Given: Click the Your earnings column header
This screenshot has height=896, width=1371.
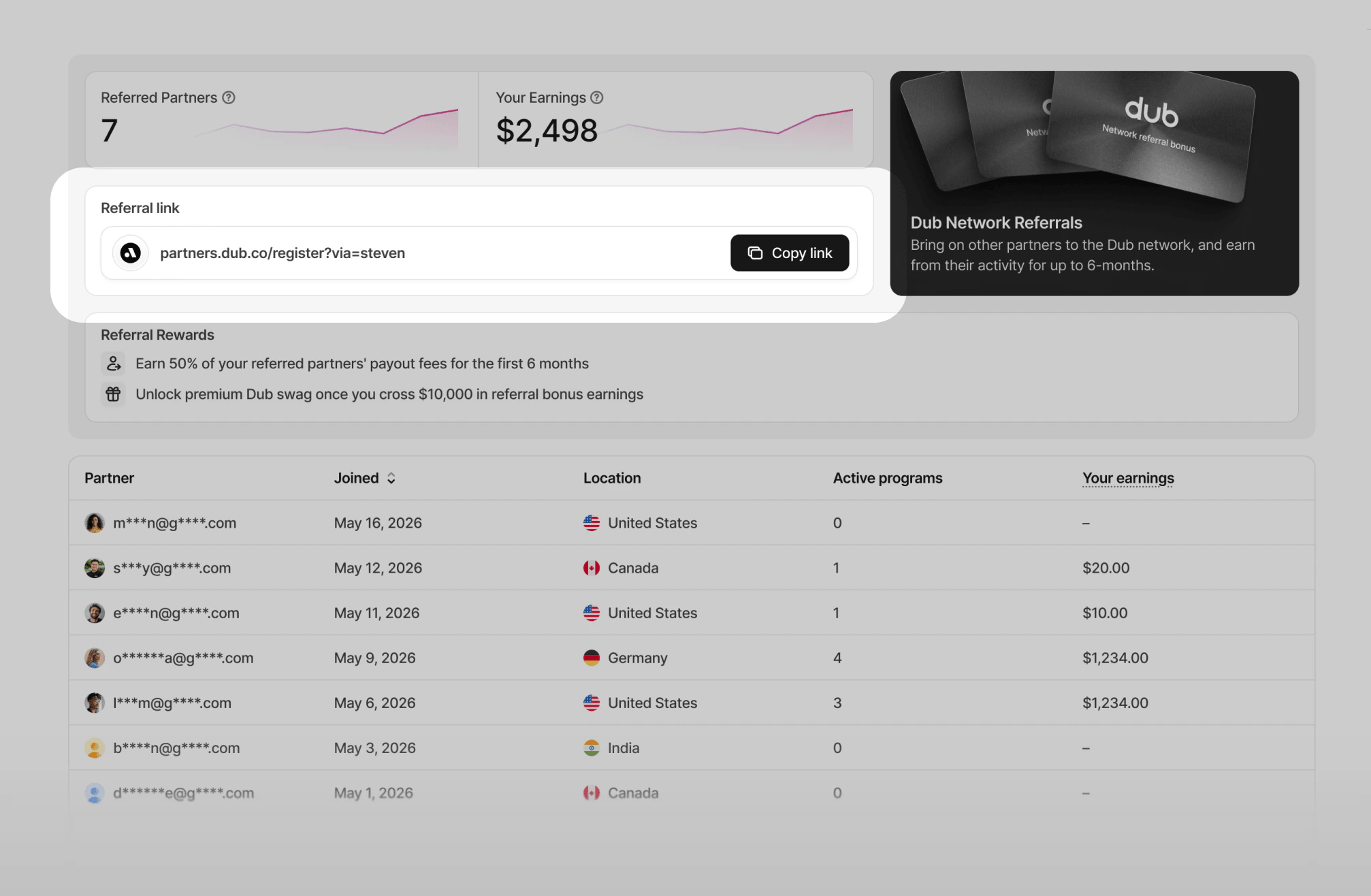Looking at the screenshot, I should (1128, 479).
